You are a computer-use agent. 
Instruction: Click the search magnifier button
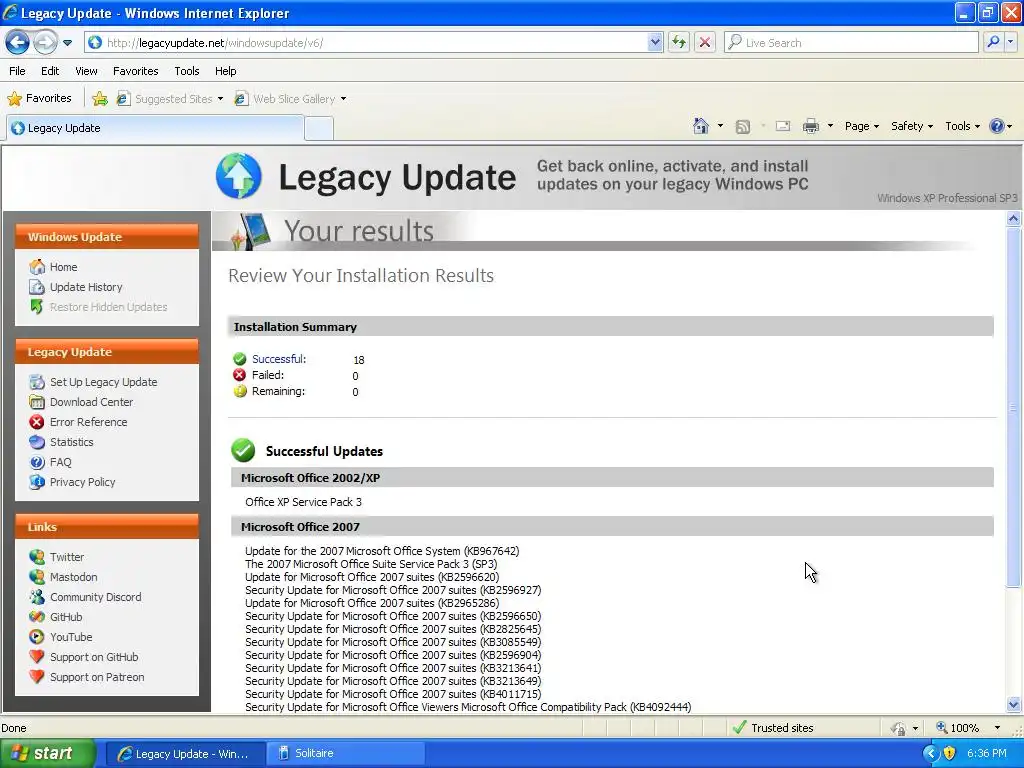click(993, 42)
